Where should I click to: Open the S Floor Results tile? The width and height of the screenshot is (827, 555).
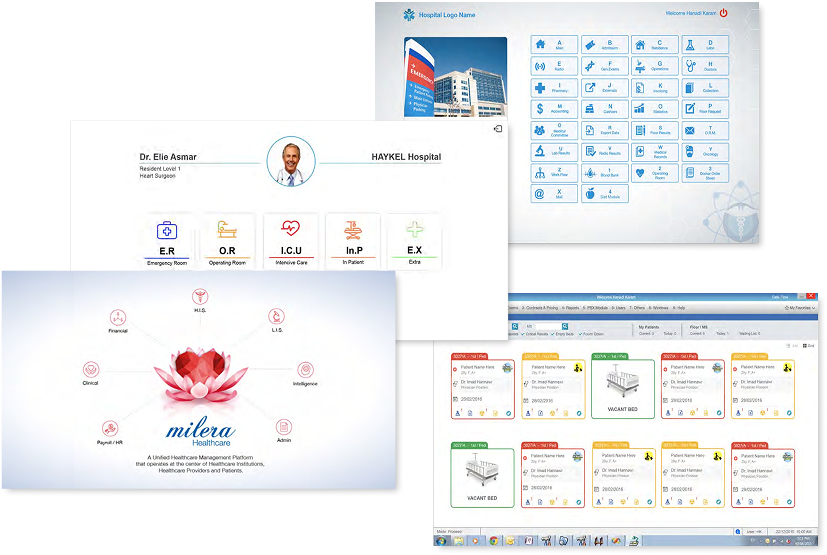[655, 130]
